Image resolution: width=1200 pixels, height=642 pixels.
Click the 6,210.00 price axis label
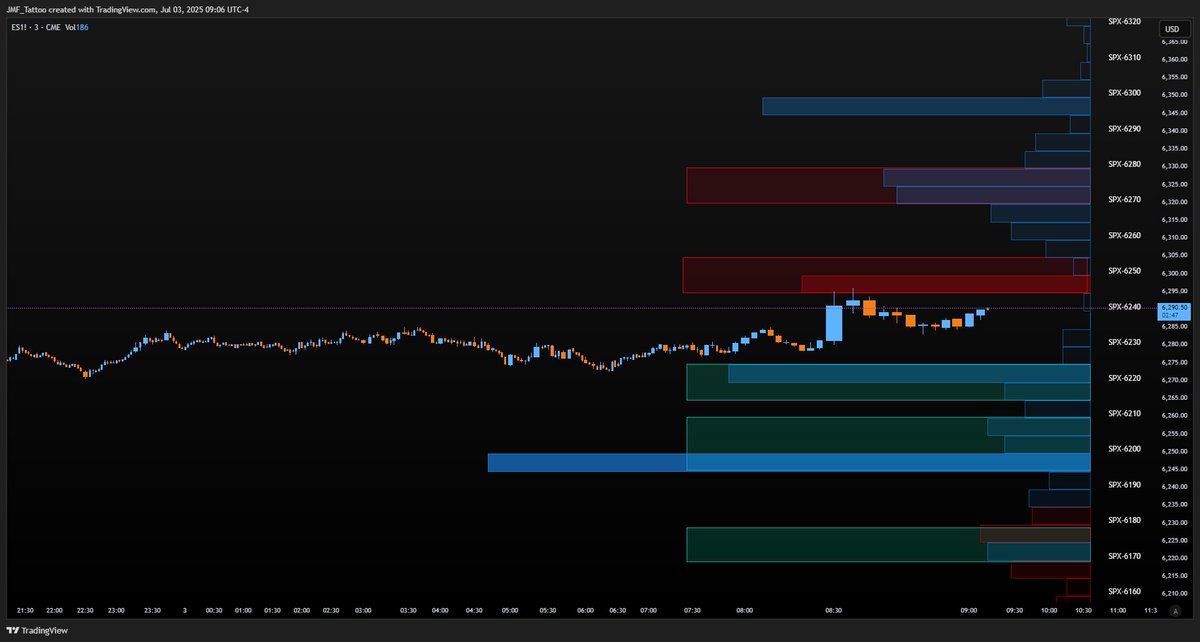click(1174, 593)
